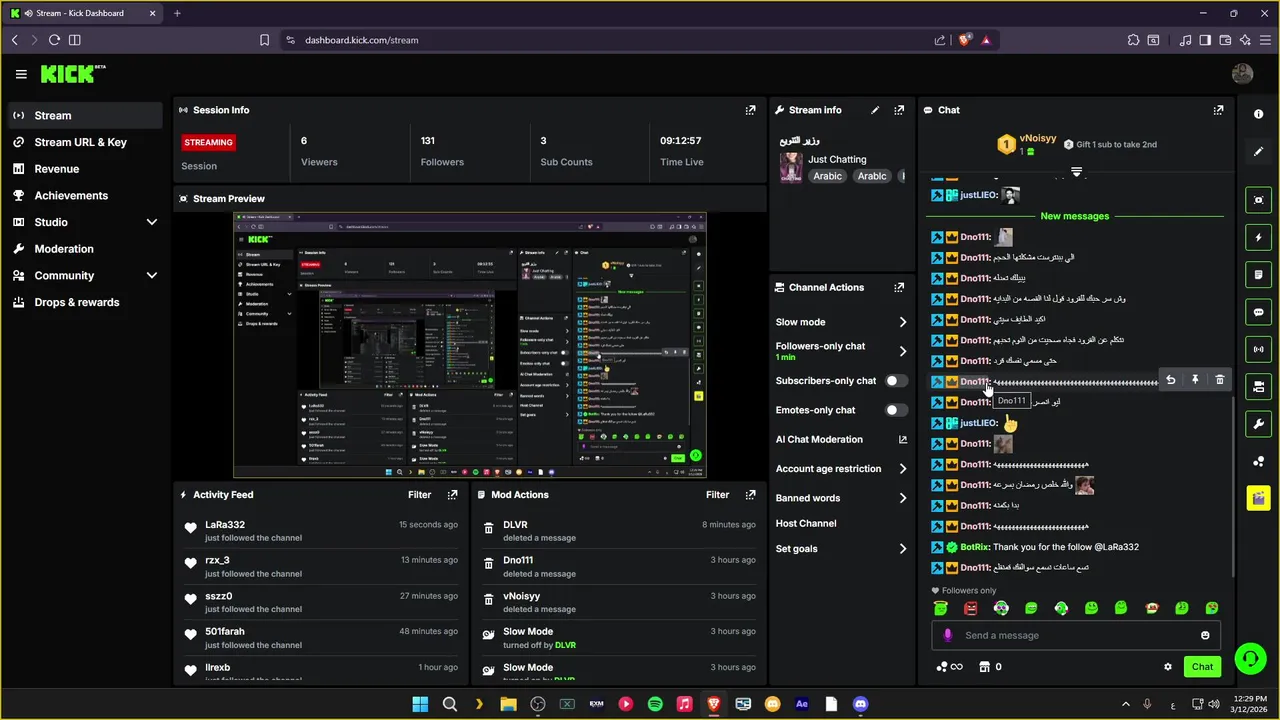Open the shop icon showing 0
This screenshot has height=720, width=1280.
click(x=990, y=667)
